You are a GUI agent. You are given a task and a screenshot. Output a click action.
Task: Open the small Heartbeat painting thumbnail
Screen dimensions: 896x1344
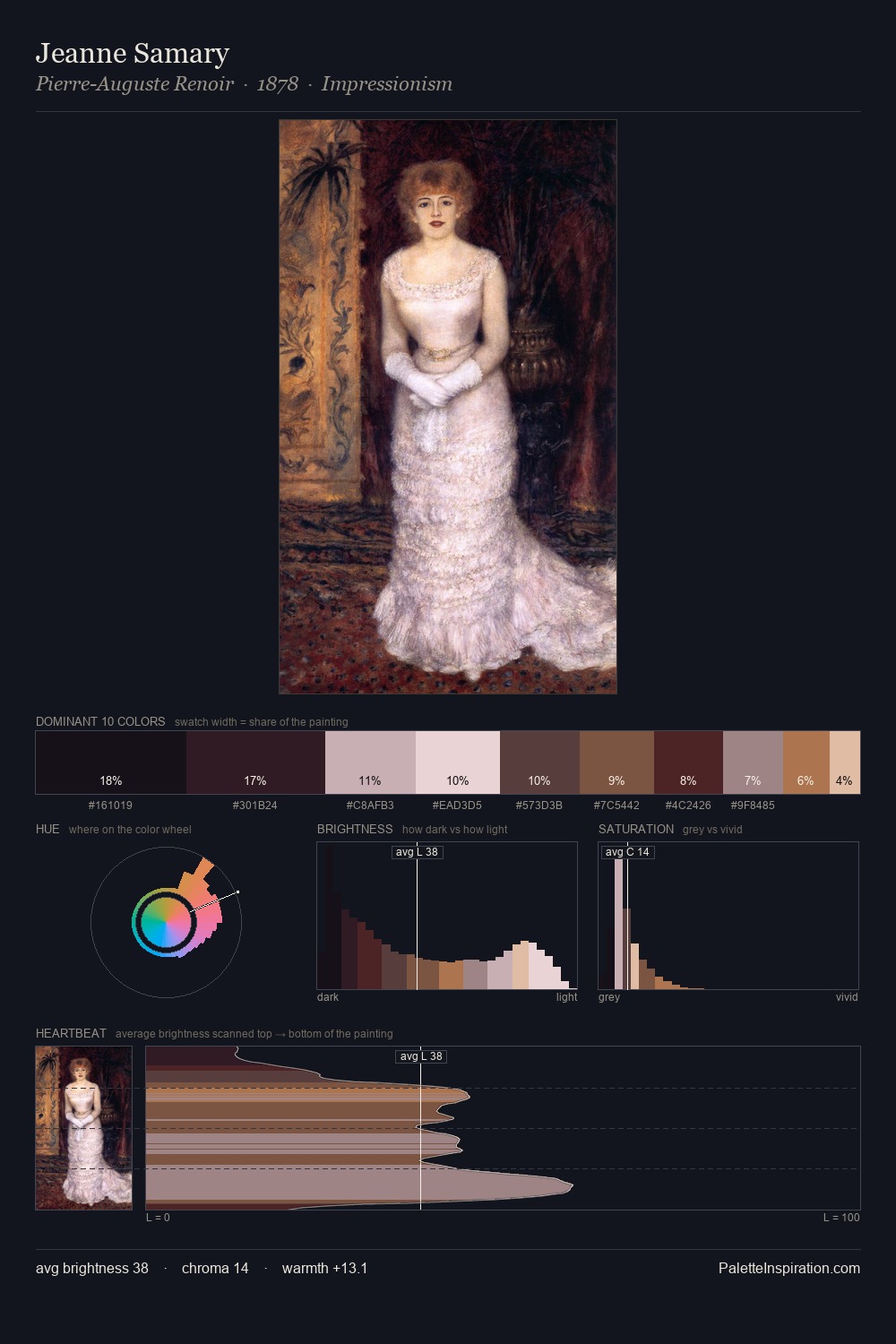click(x=84, y=1128)
